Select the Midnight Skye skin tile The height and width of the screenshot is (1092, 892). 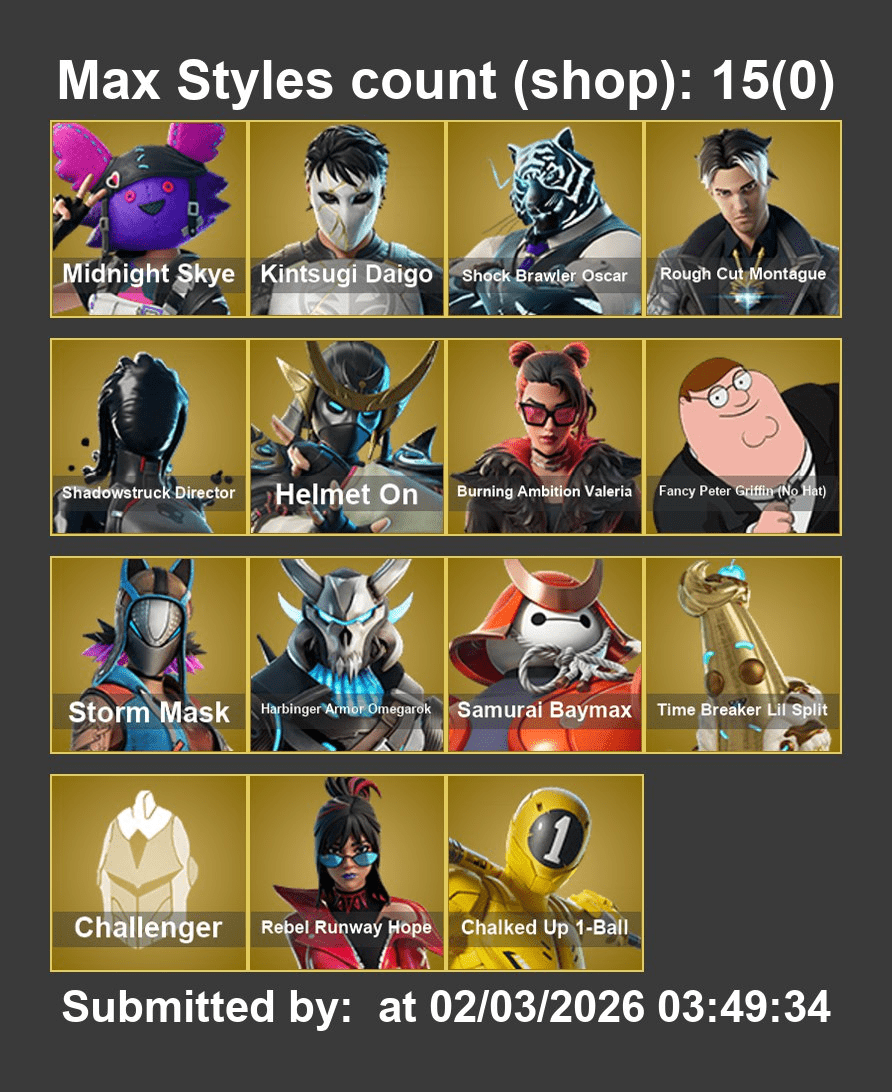(149, 219)
